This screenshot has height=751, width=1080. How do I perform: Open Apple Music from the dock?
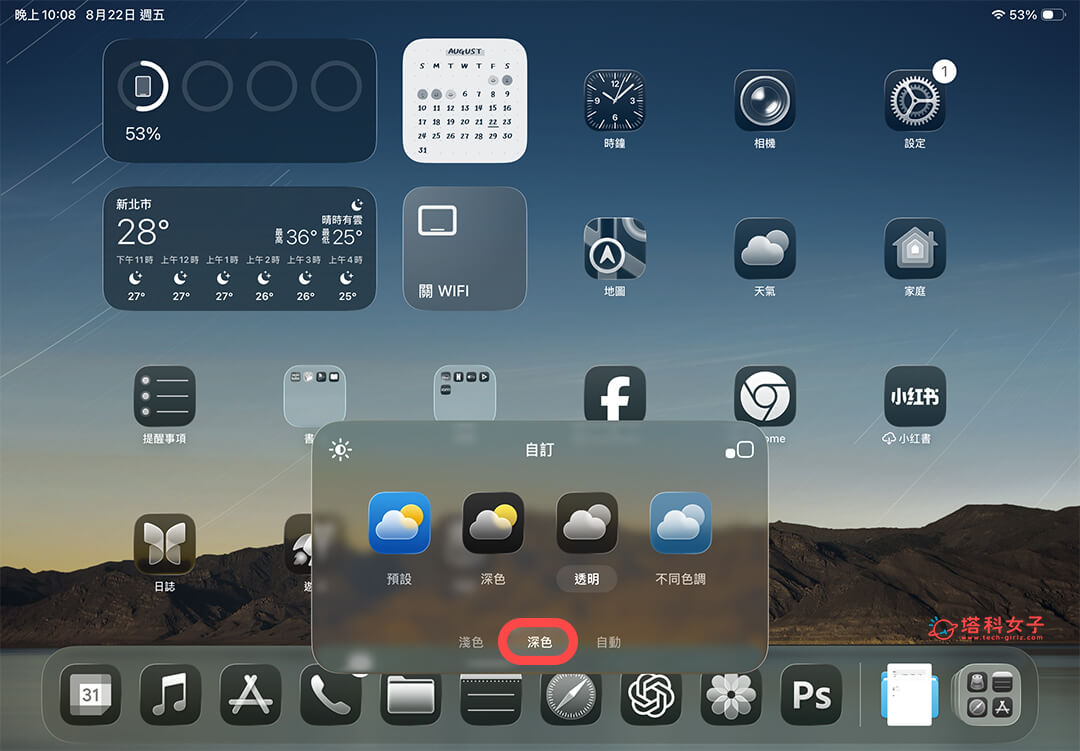(171, 694)
